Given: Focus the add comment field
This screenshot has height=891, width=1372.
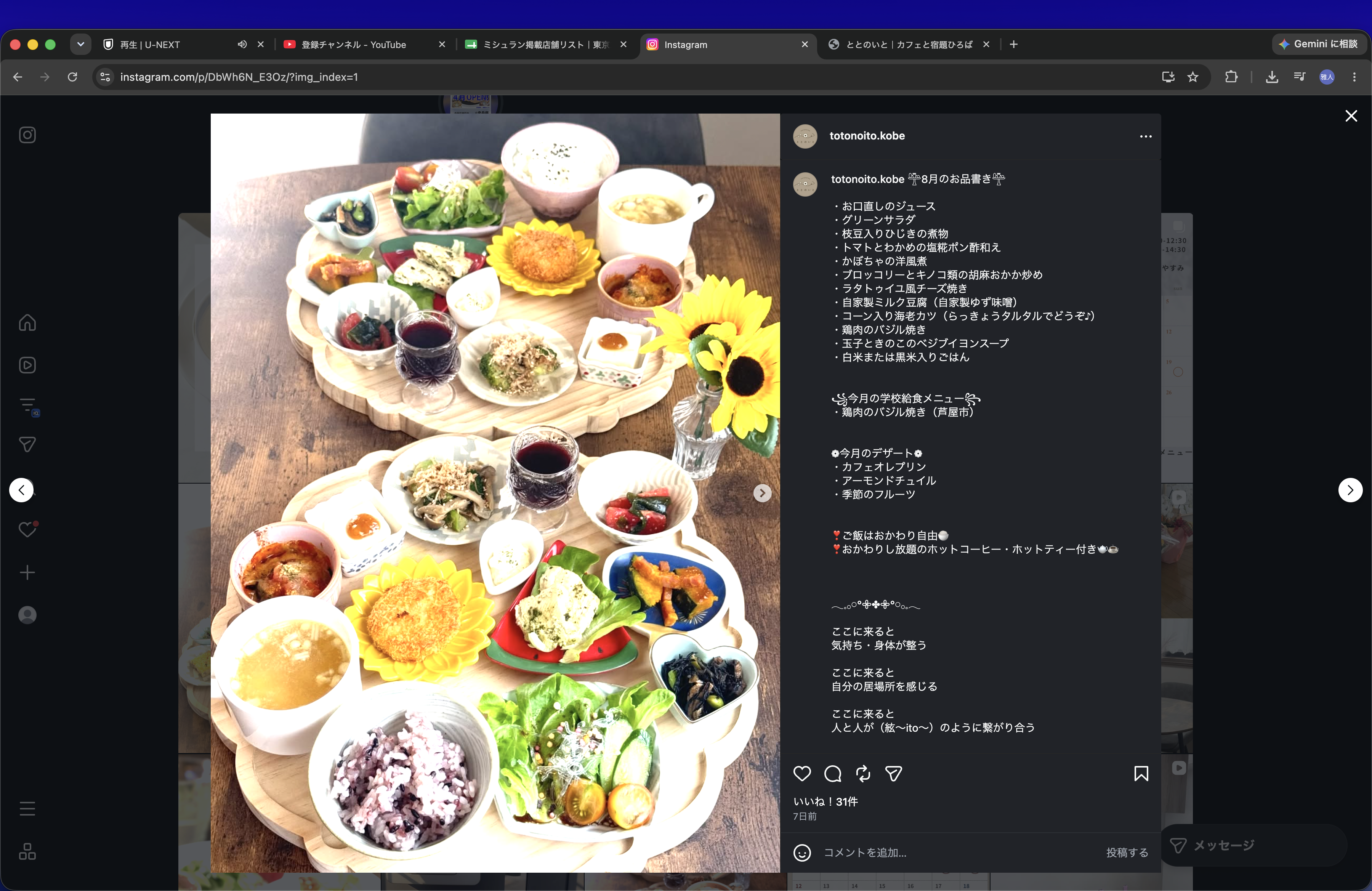Looking at the screenshot, I should [957, 853].
